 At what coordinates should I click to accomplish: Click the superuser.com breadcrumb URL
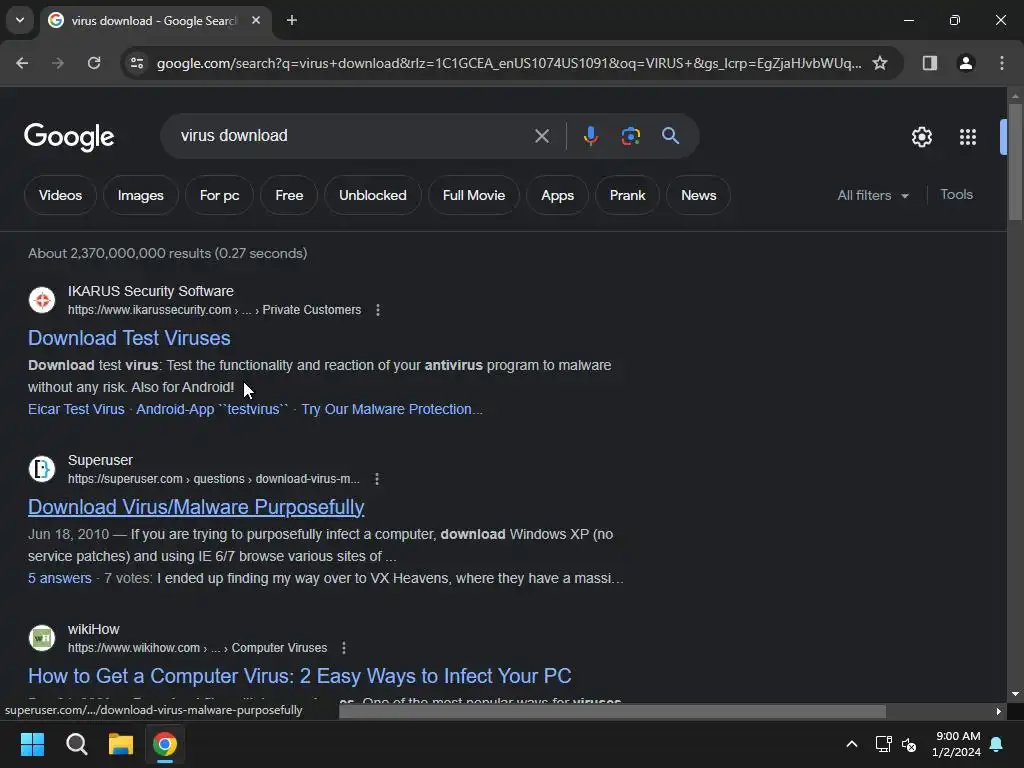(214, 479)
